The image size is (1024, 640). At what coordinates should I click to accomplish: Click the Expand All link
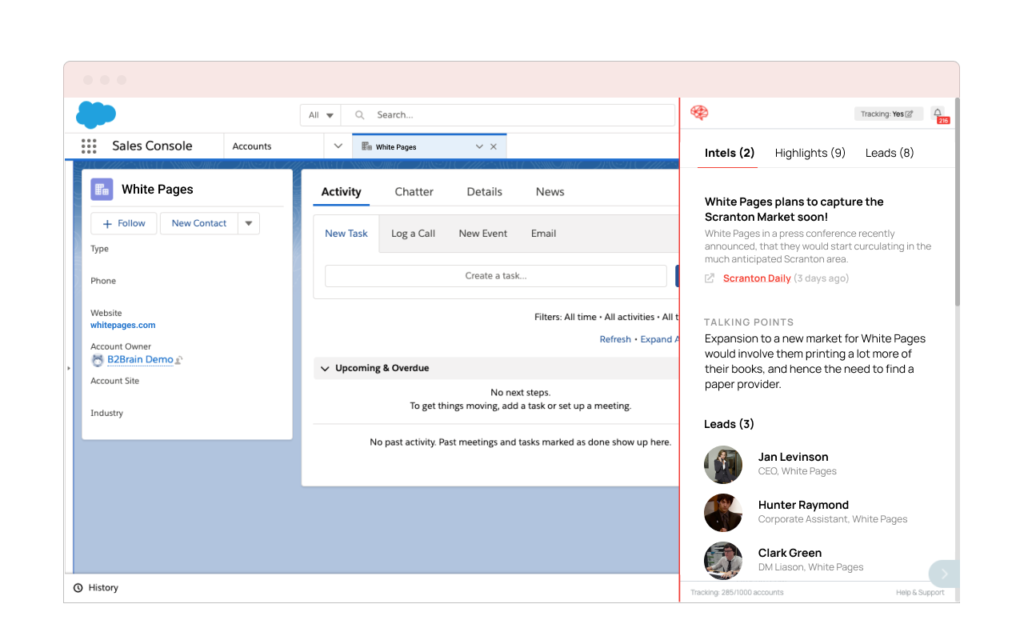660,340
